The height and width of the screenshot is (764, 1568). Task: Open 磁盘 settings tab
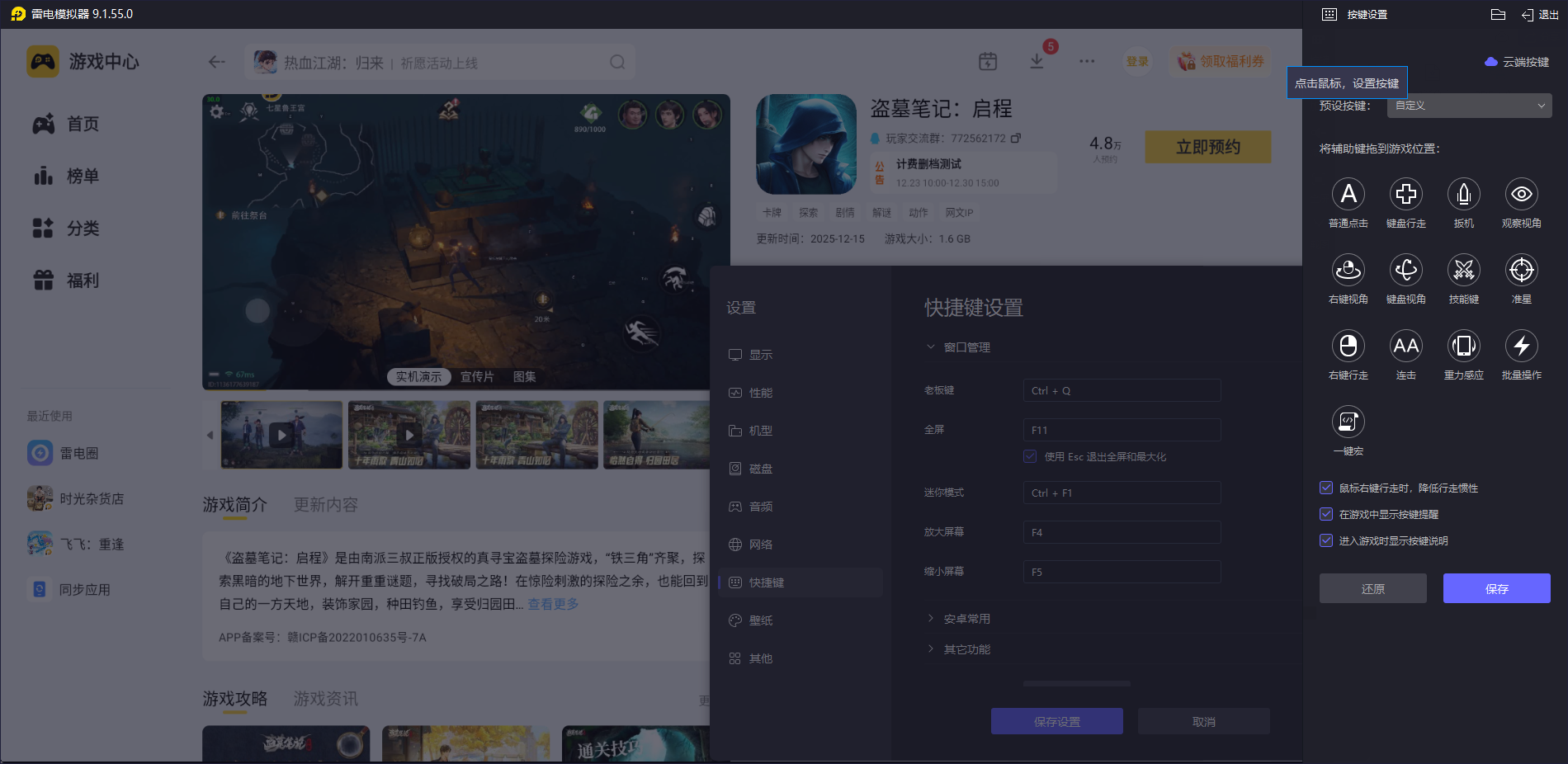(x=801, y=469)
